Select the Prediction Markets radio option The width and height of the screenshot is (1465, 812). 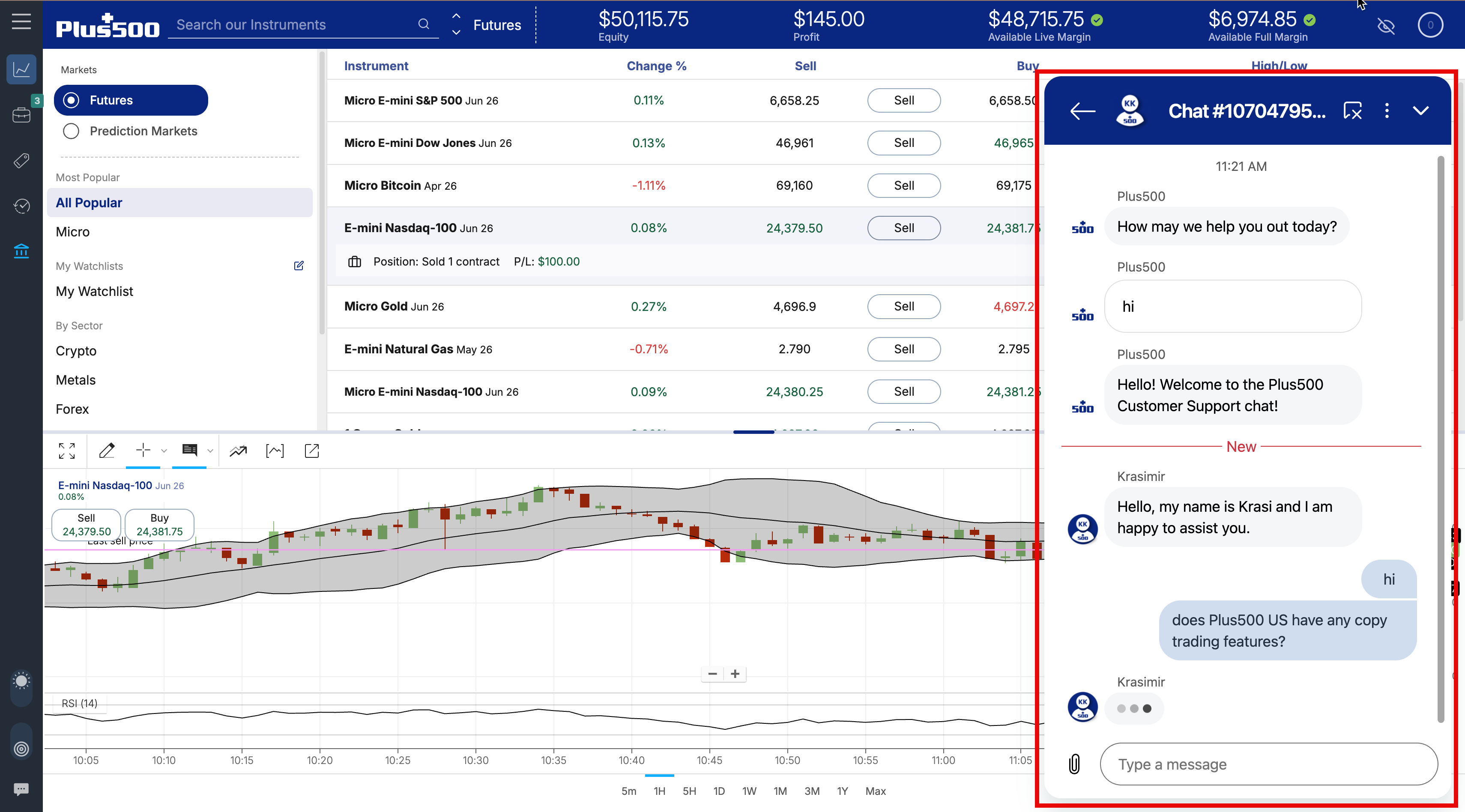[x=130, y=131]
